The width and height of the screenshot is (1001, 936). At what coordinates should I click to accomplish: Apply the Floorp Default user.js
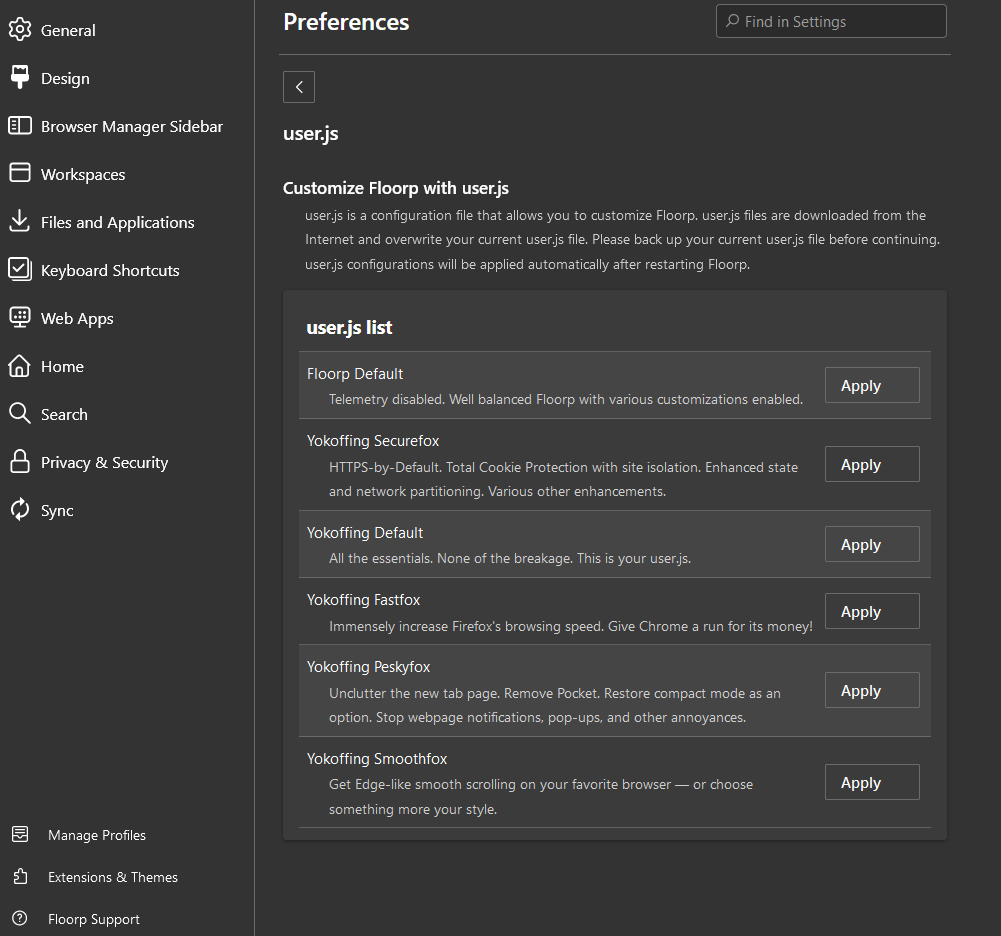click(x=871, y=385)
